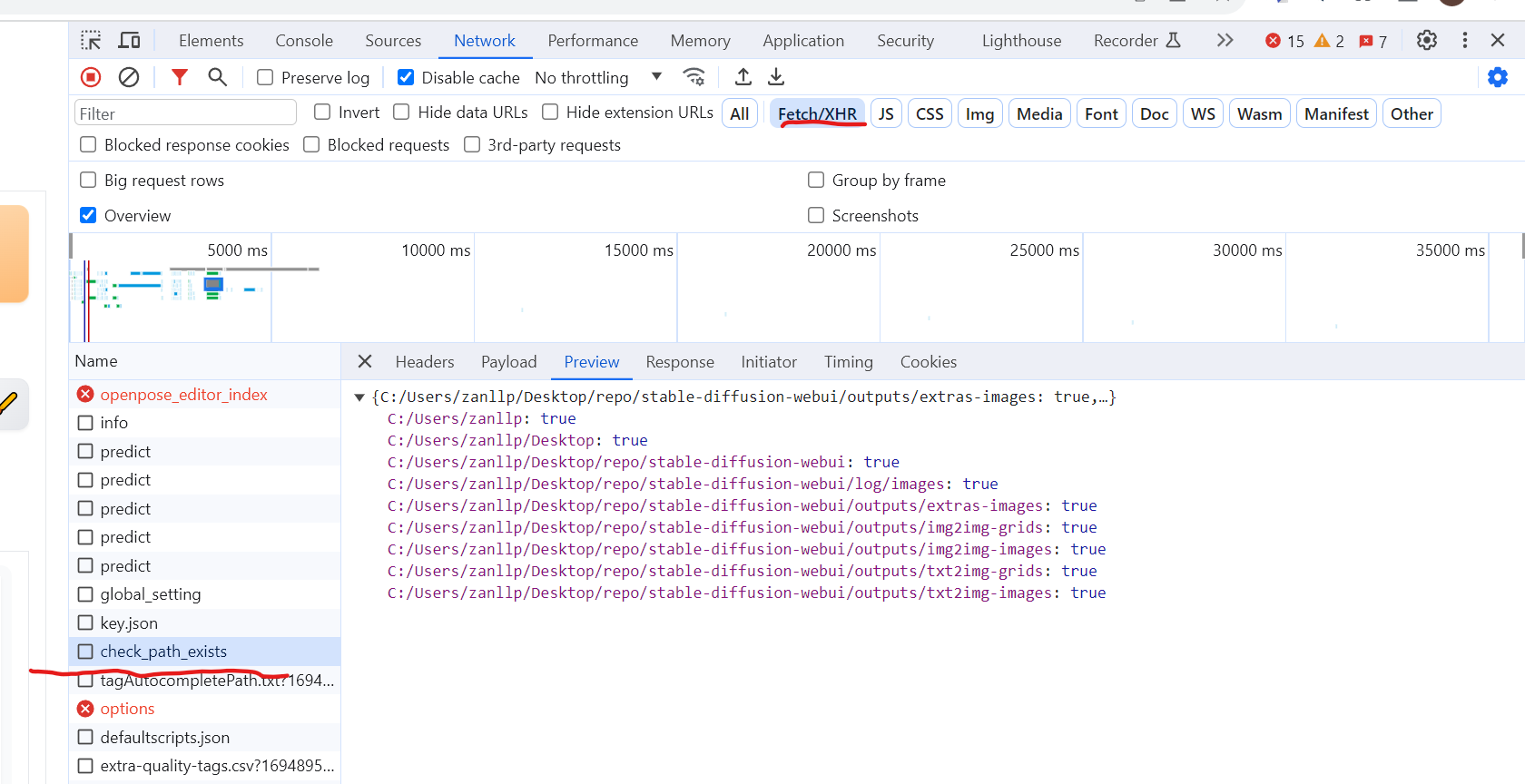1525x784 pixels.
Task: Open network conditions wifi icon
Action: (694, 77)
